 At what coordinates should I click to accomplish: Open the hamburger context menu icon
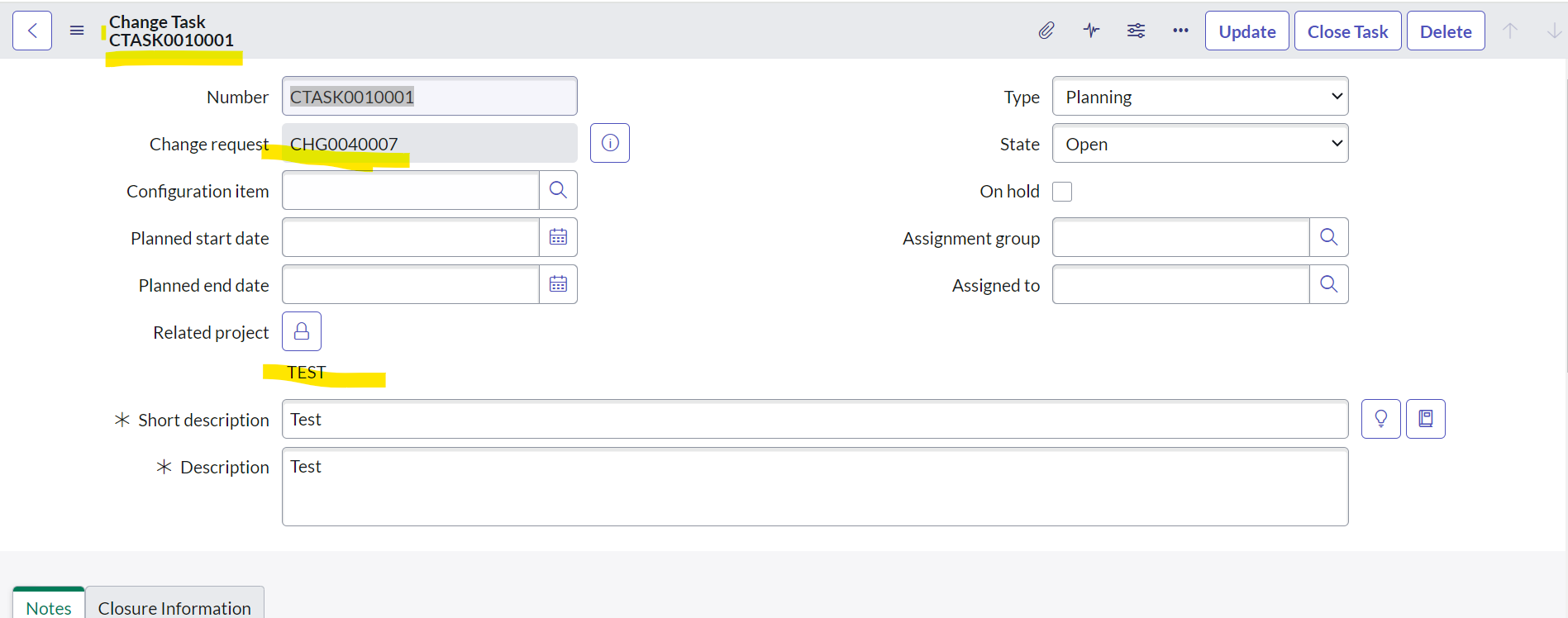77,31
